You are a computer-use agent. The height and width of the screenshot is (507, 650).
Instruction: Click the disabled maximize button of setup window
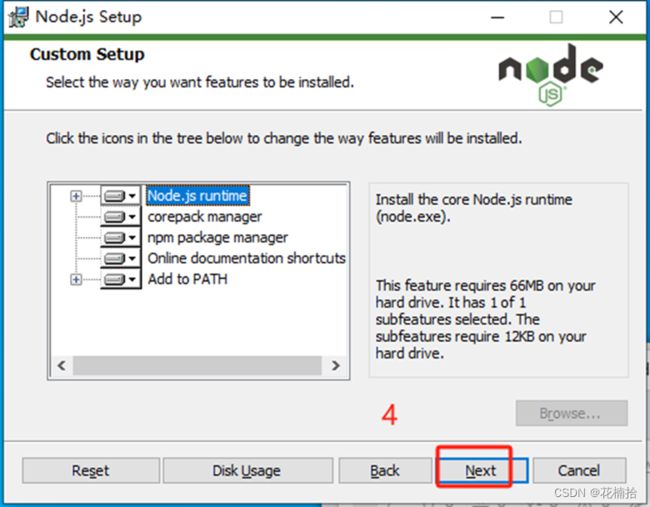[x=556, y=17]
